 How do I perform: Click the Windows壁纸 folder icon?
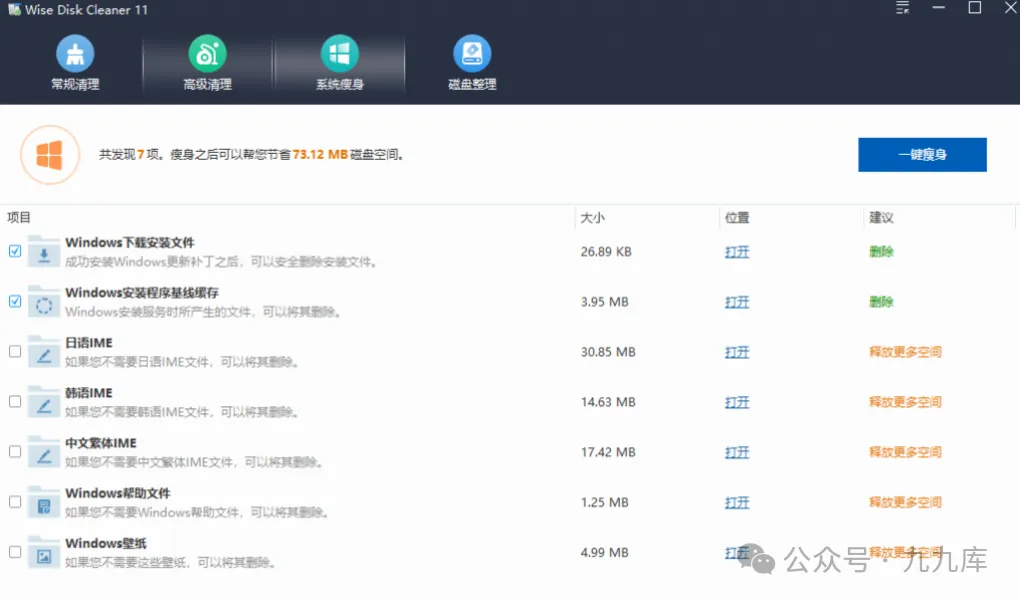(x=44, y=552)
